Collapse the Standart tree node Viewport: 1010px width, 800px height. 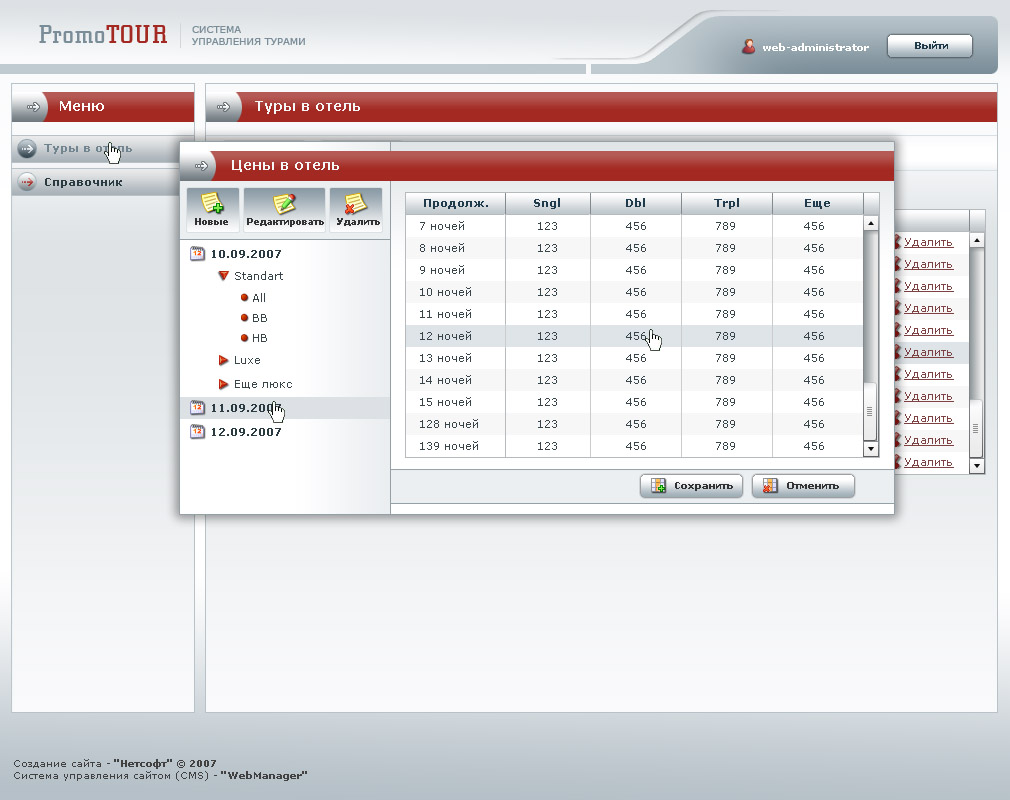(x=224, y=276)
